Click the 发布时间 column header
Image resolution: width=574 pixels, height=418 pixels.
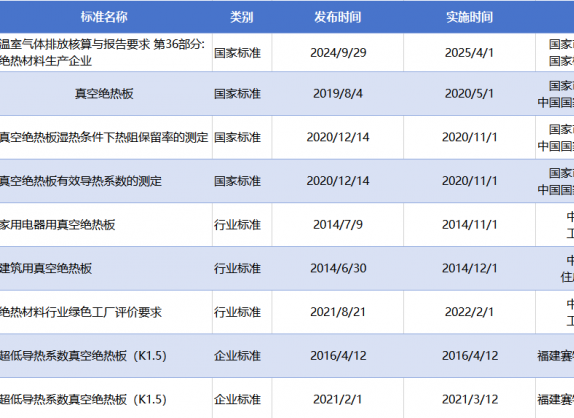338,17
